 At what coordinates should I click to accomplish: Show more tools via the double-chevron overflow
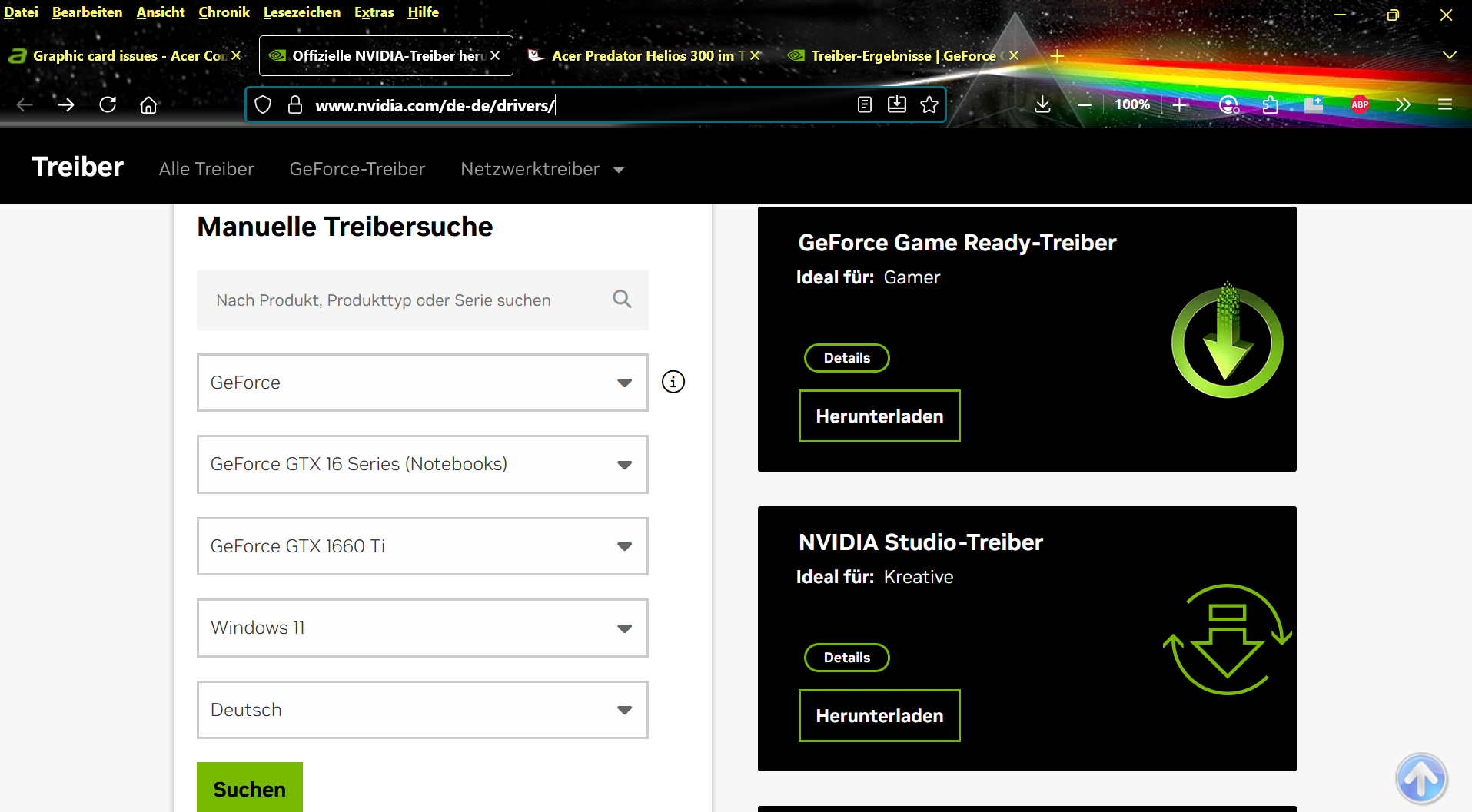(1403, 104)
